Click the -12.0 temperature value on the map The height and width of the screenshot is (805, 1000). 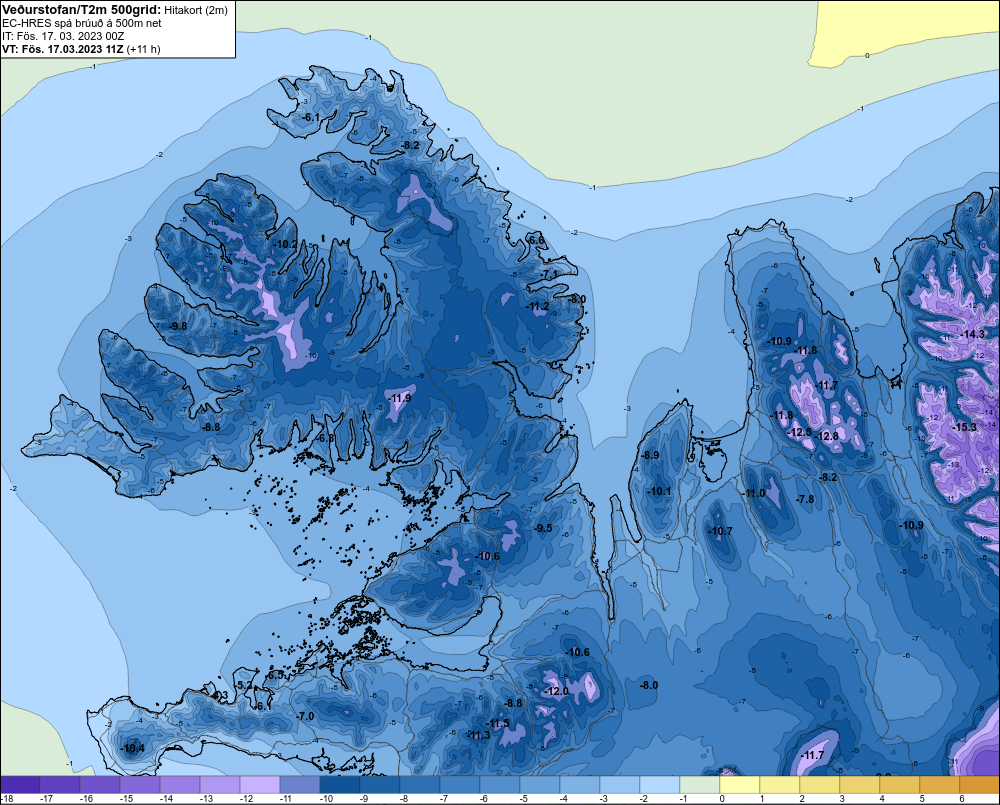tap(556, 692)
